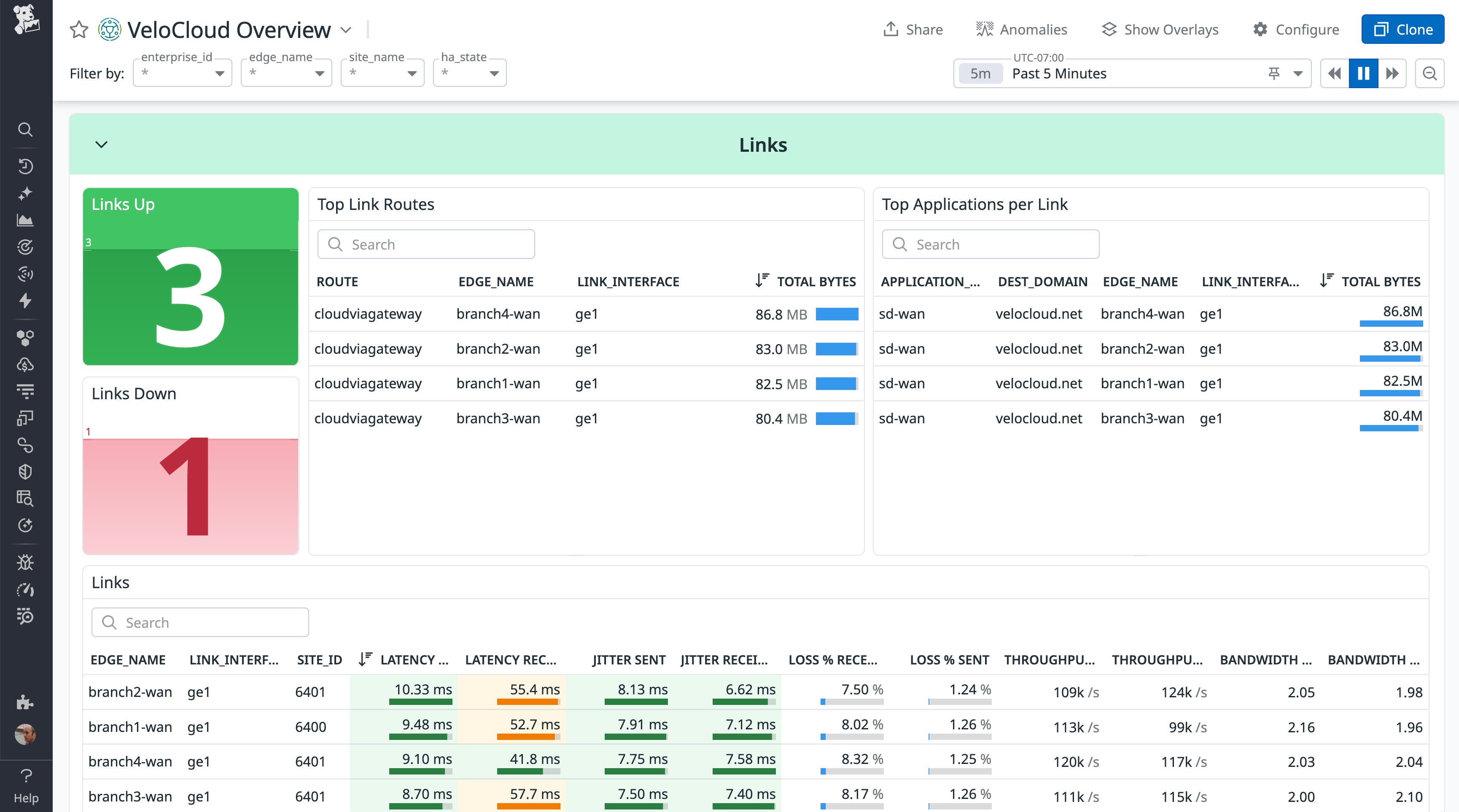This screenshot has width=1459, height=812.
Task: Open the search icon in the sidebar
Action: pos(25,129)
